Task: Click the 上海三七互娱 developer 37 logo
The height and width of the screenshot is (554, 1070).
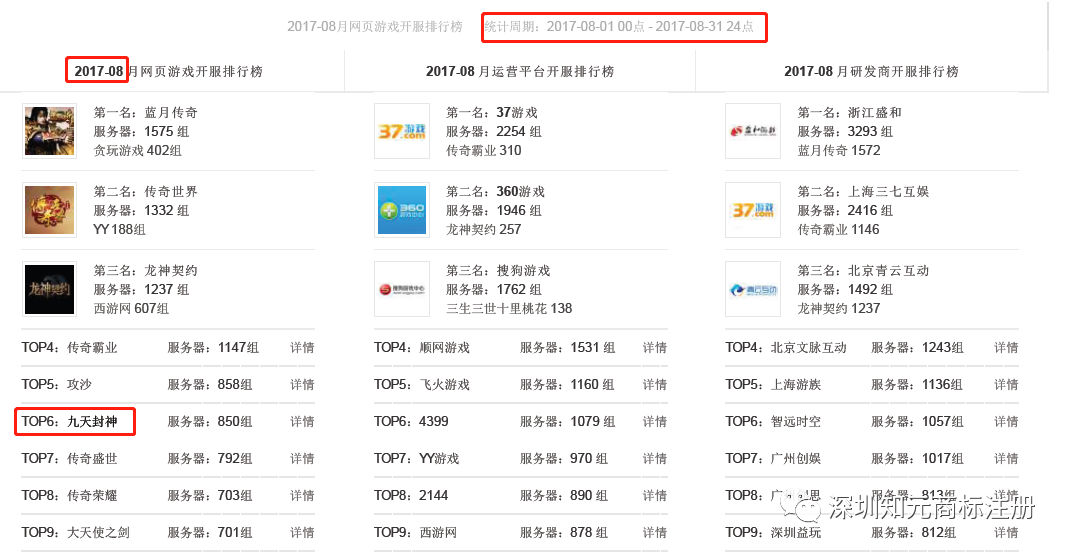Action: coord(754,210)
